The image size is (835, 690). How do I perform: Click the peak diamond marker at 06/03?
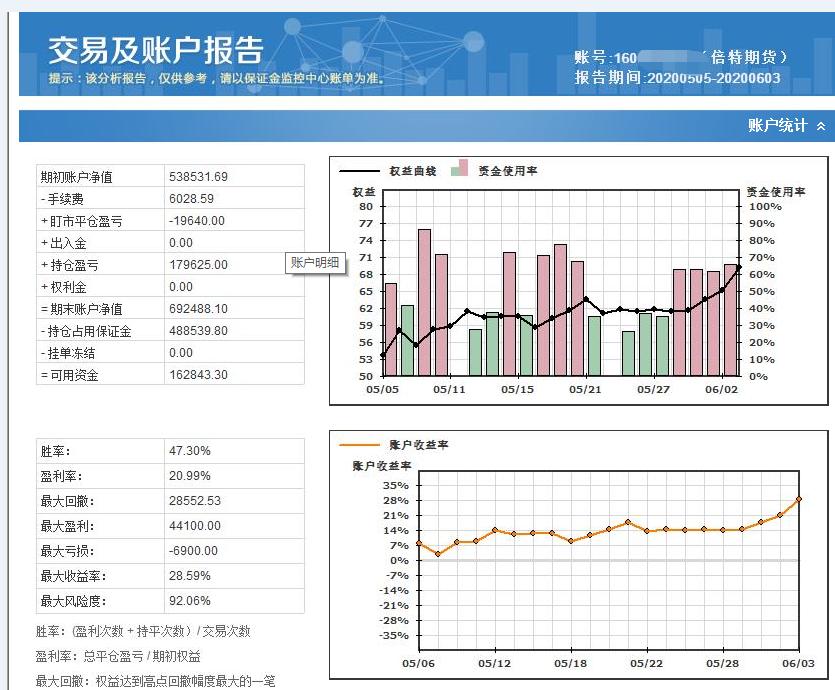798,497
